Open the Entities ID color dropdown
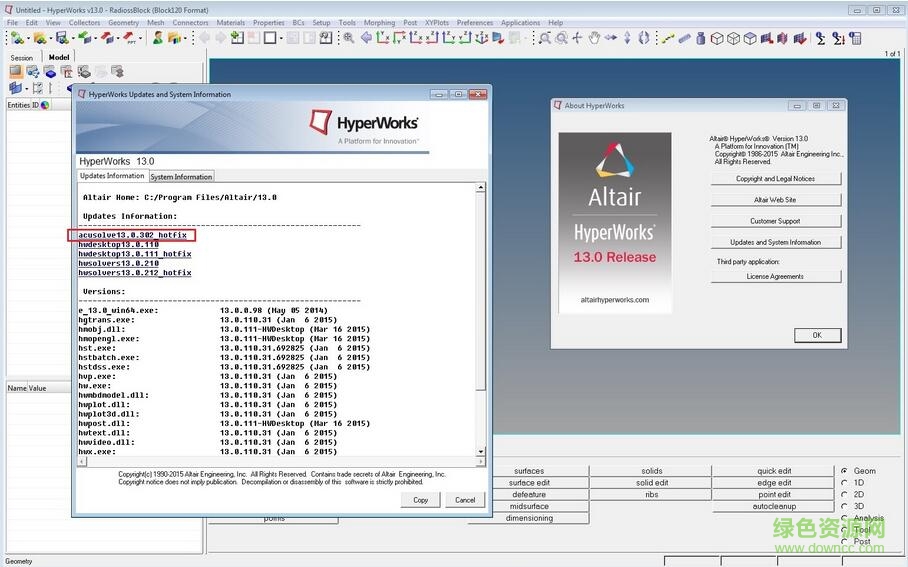 [46, 105]
